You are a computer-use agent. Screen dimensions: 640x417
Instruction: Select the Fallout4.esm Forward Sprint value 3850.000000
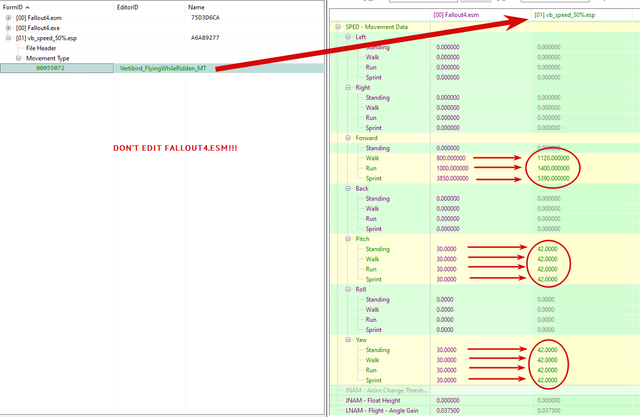452,178
